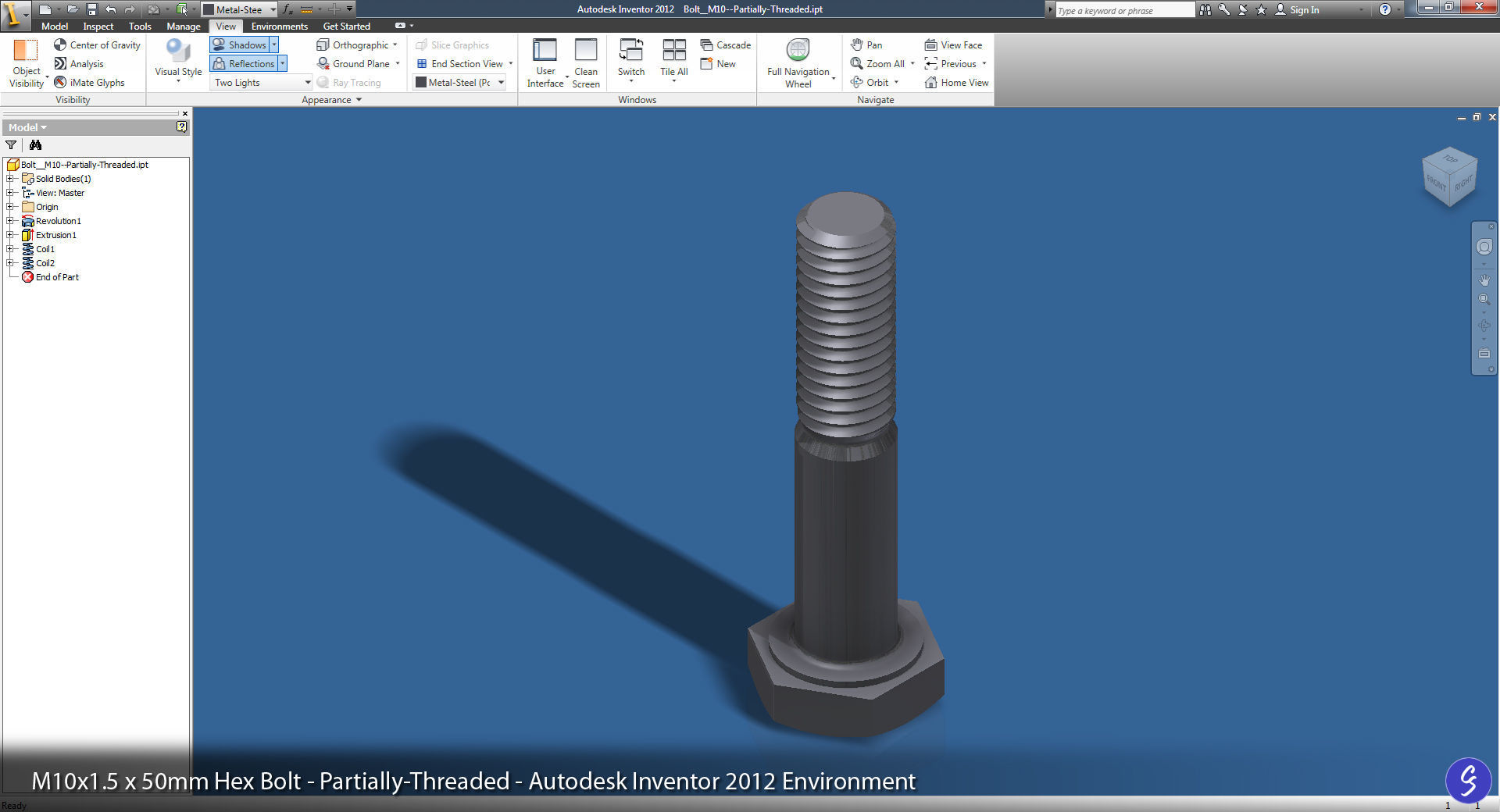
Task: Select the Pan tool
Action: (866, 45)
